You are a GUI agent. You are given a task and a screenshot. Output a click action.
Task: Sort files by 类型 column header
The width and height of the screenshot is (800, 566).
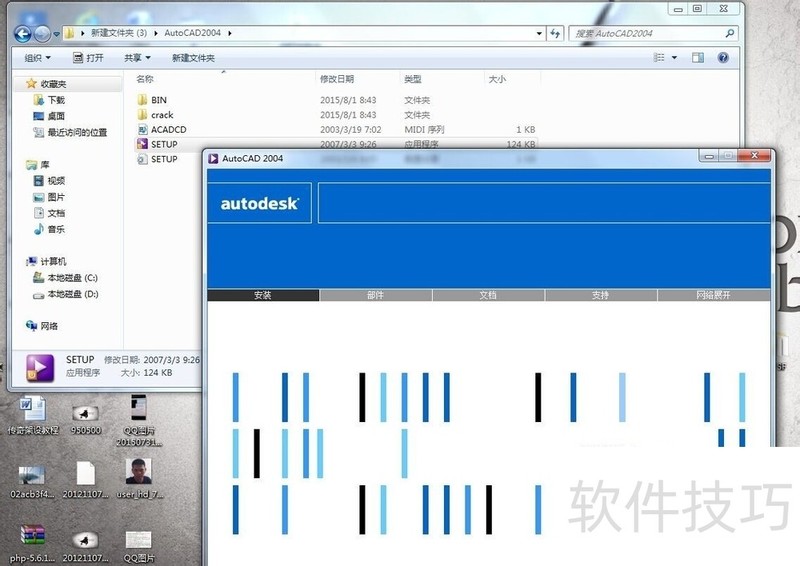[413, 79]
